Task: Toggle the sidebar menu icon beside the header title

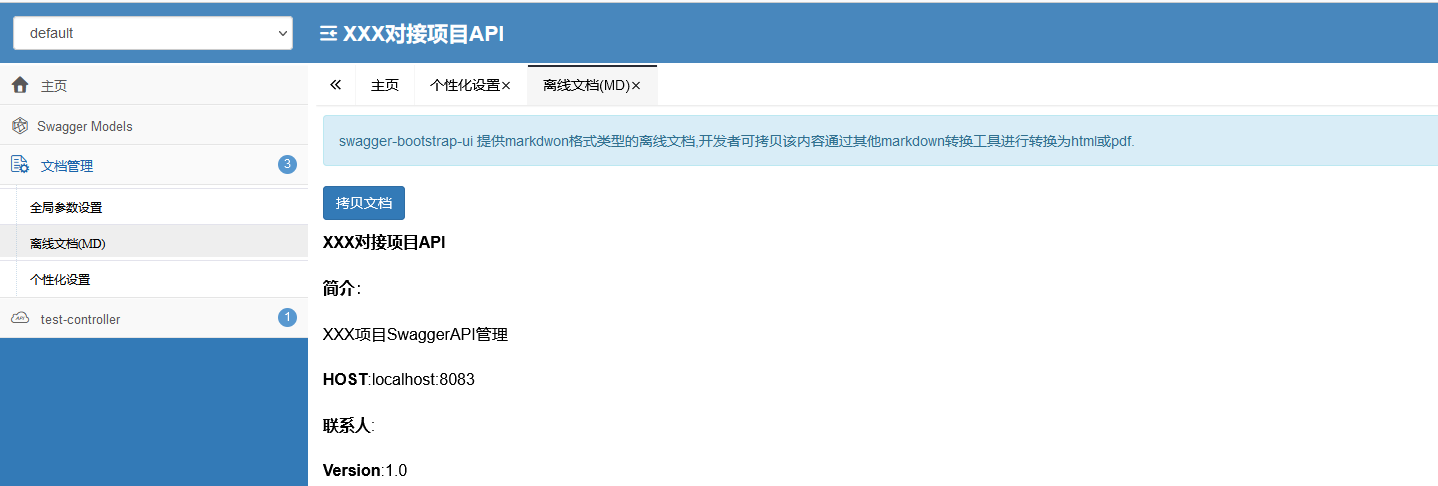Action: 328,34
